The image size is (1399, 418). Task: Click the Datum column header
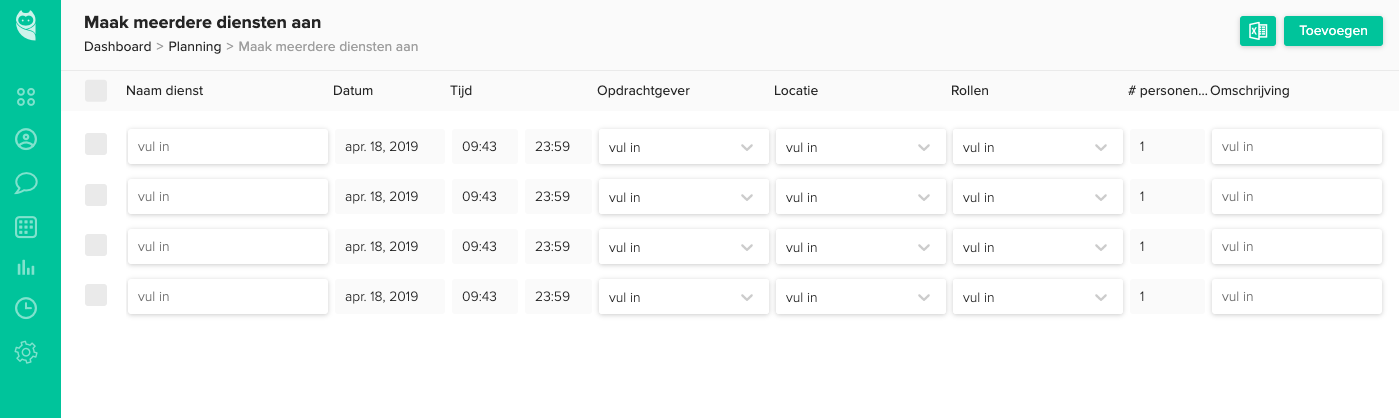(353, 91)
